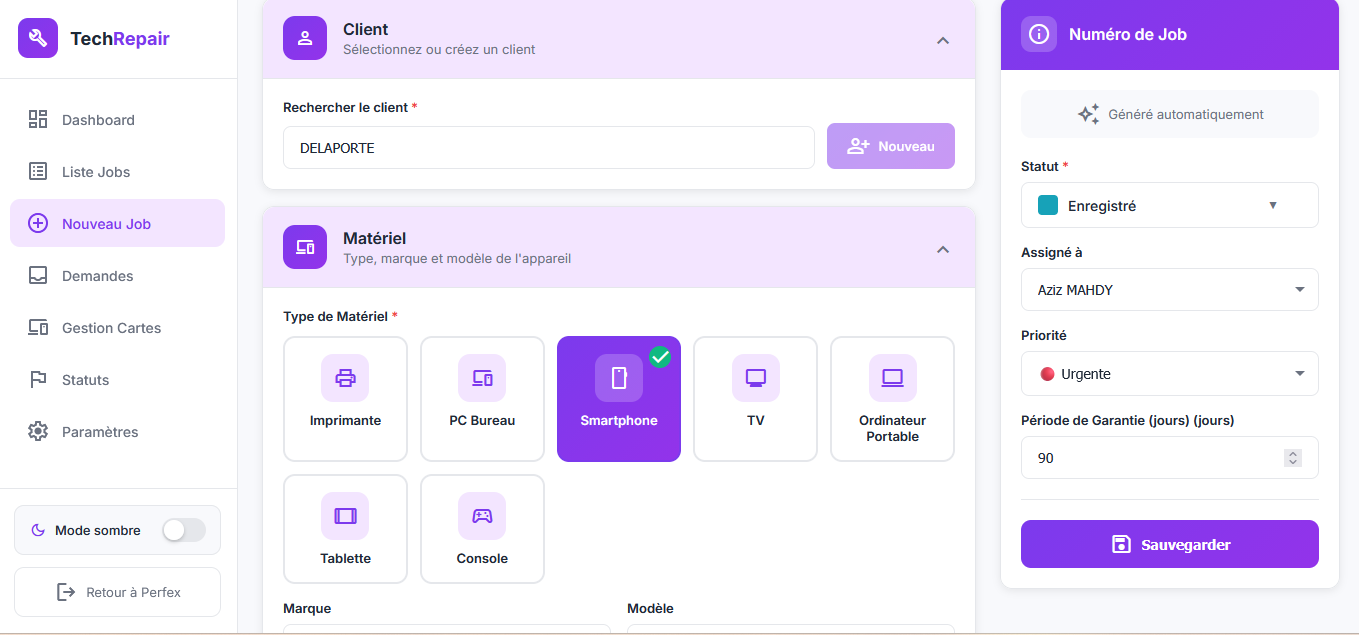1359x635 pixels.
Task: Click the info icon beside Numéro de Job
Action: point(1039,34)
